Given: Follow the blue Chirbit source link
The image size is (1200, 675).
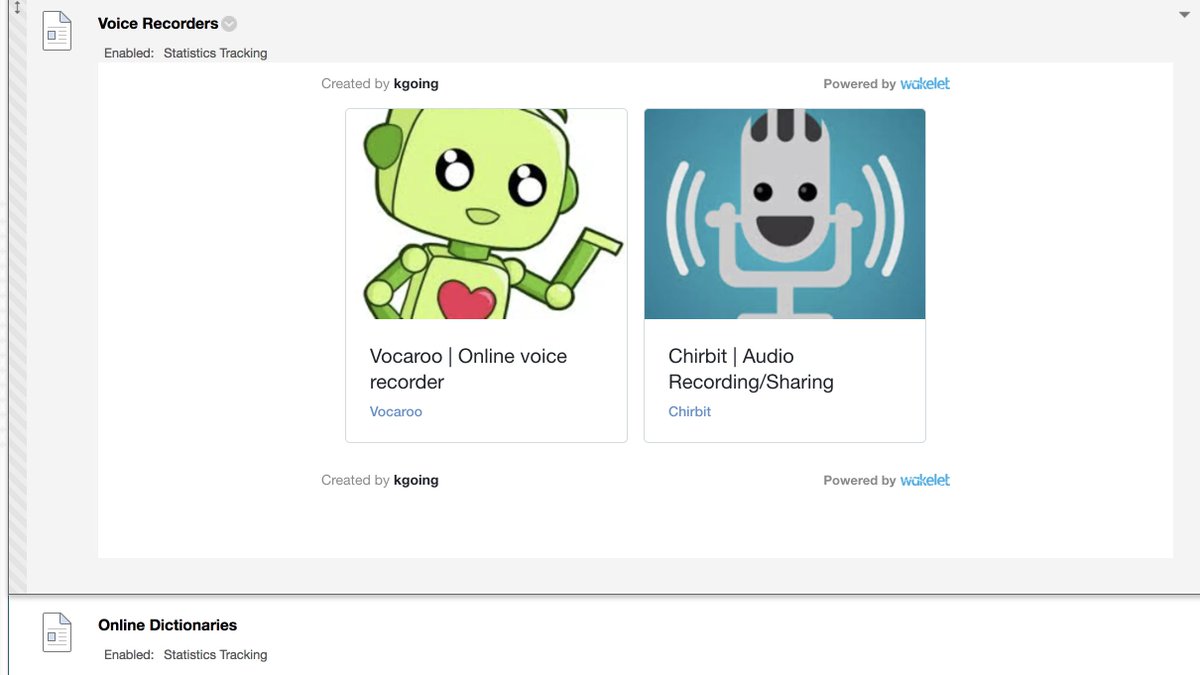Looking at the screenshot, I should pos(690,411).
